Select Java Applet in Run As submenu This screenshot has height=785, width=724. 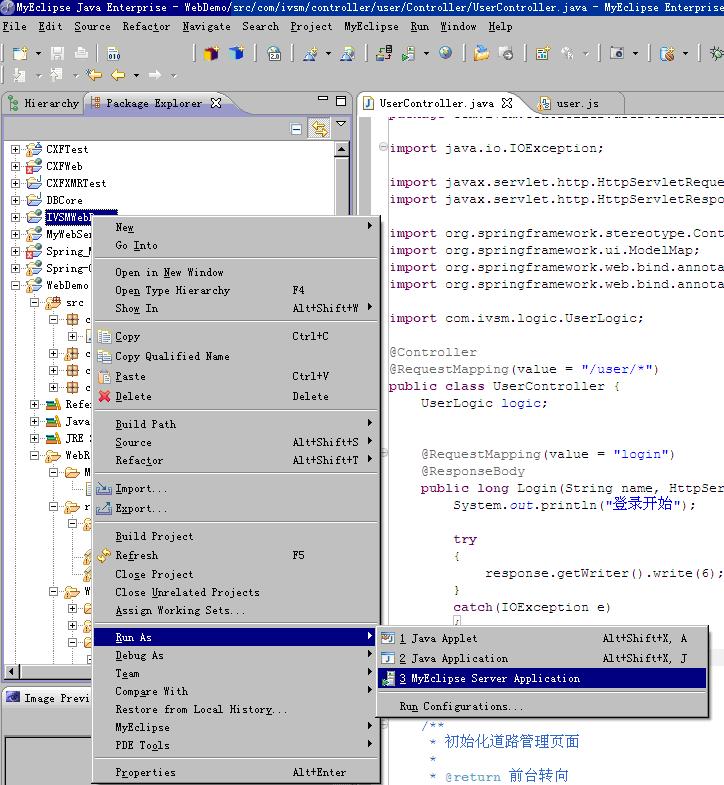pos(542,638)
